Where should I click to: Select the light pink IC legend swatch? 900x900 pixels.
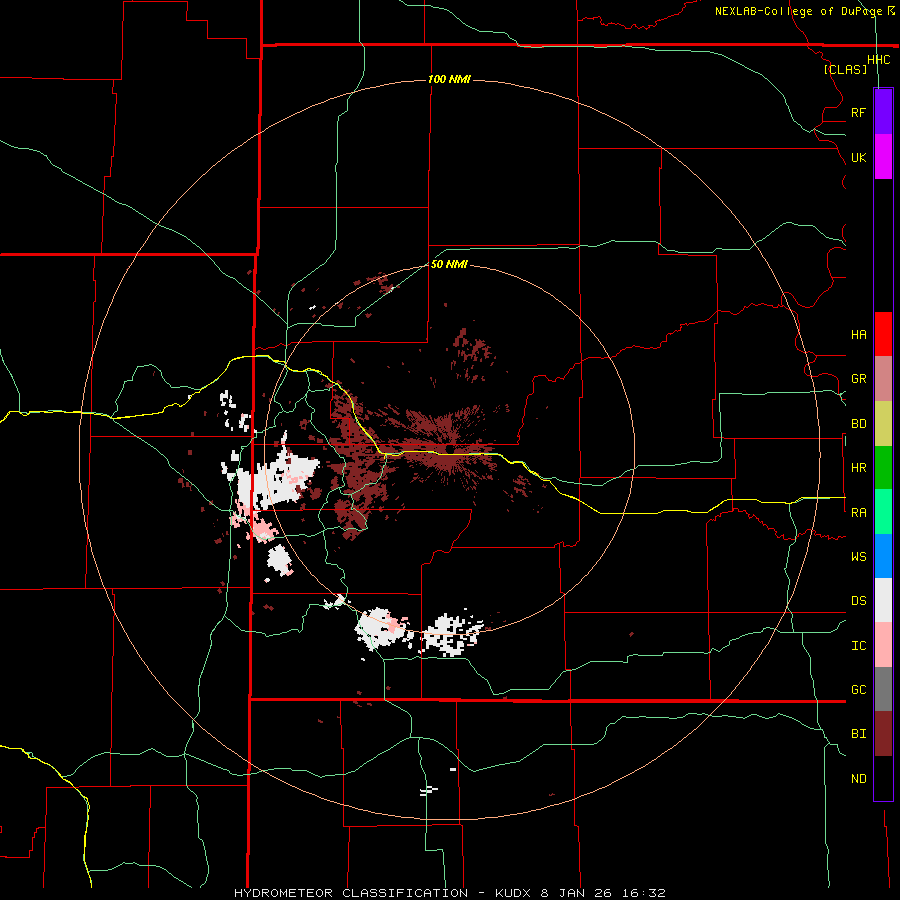(883, 645)
